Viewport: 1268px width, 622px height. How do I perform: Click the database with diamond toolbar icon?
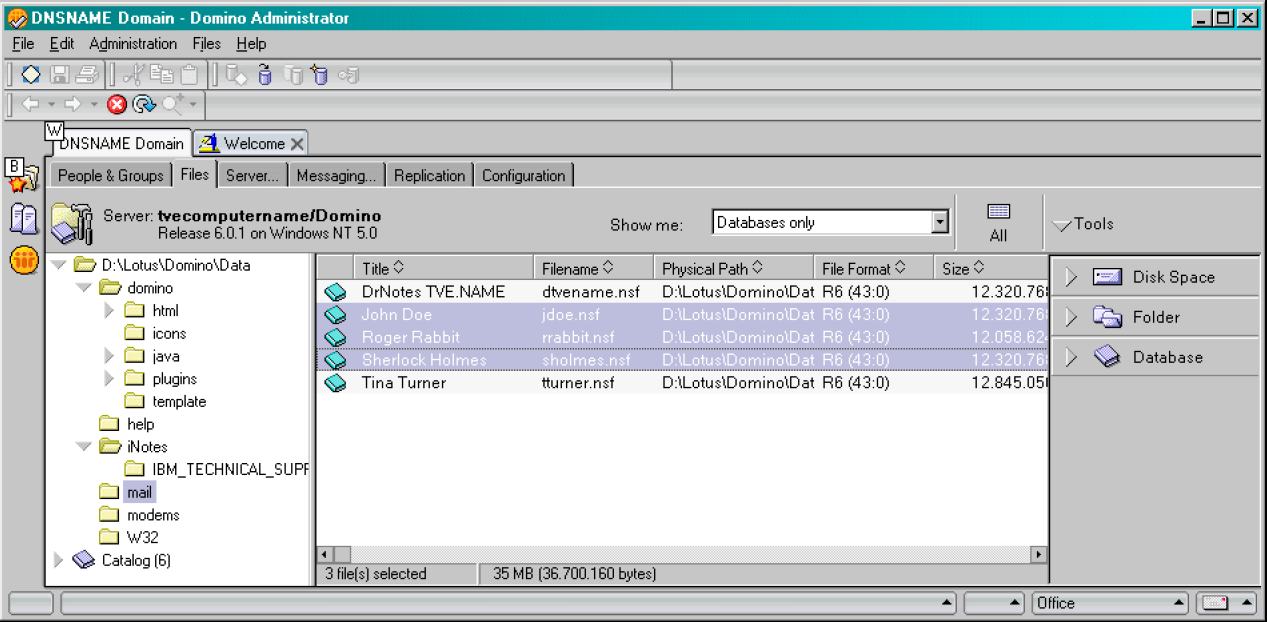(236, 74)
